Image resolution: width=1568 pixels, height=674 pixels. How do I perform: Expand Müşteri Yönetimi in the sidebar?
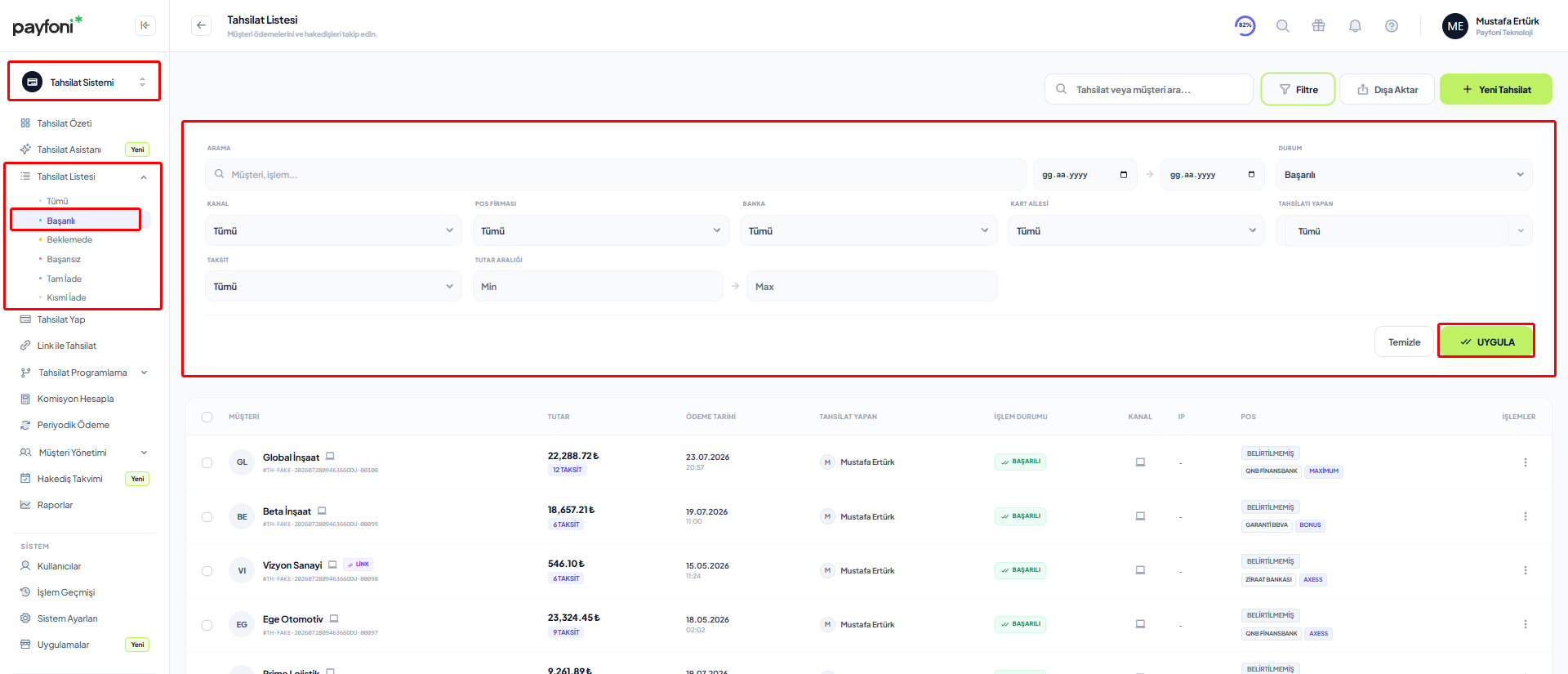pos(84,453)
